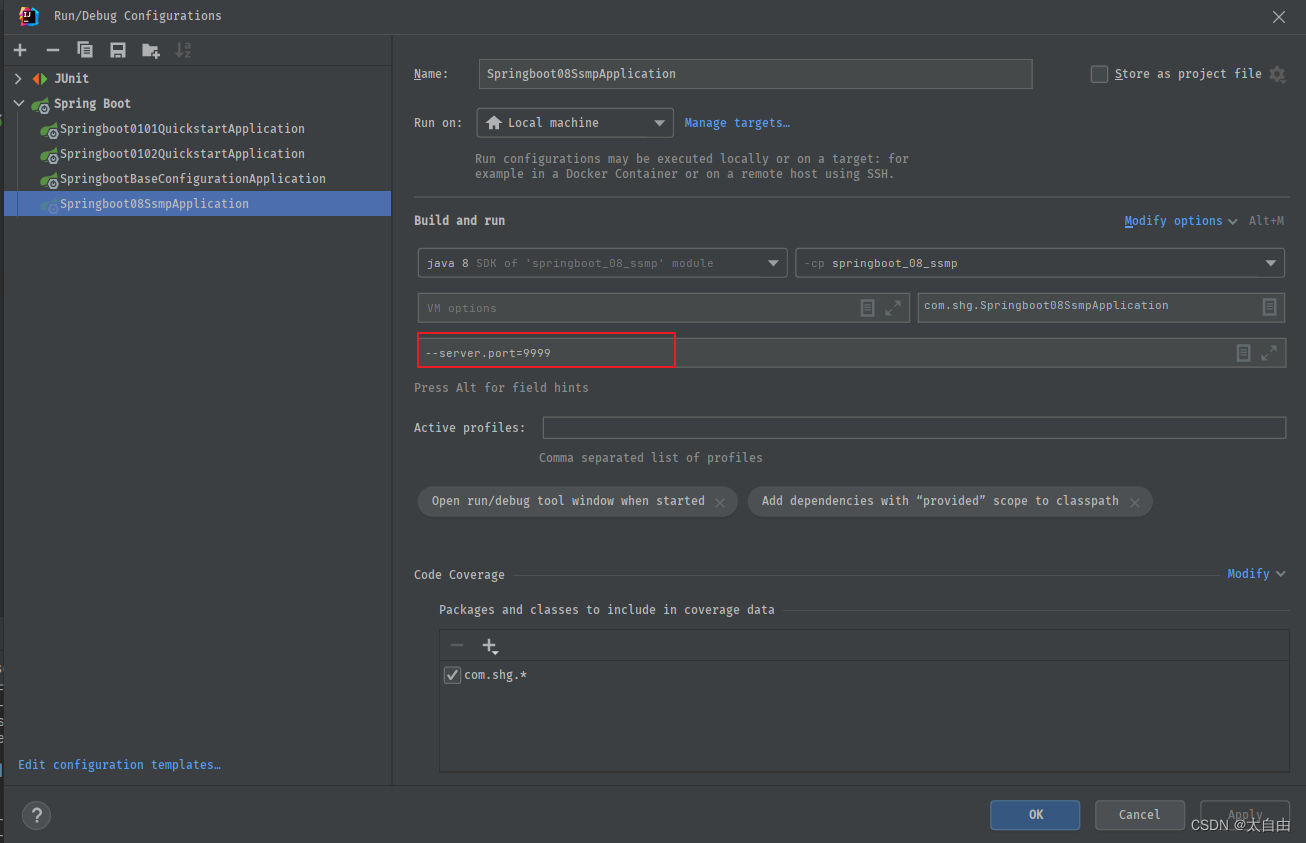
Task: Remove coverage pattern with minus icon
Action: tap(457, 646)
